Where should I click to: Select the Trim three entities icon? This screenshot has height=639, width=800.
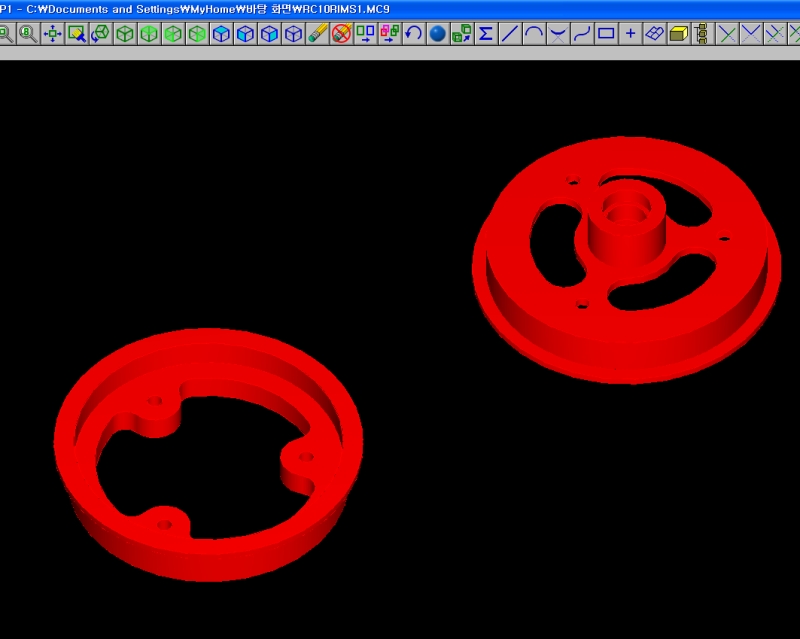click(775, 34)
